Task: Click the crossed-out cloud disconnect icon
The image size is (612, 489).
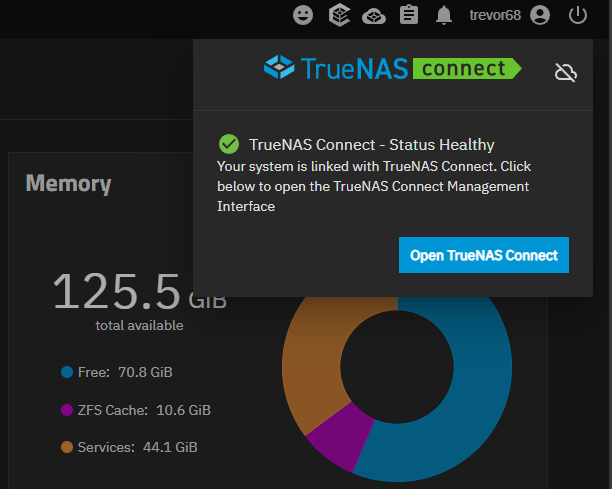Action: pos(566,72)
